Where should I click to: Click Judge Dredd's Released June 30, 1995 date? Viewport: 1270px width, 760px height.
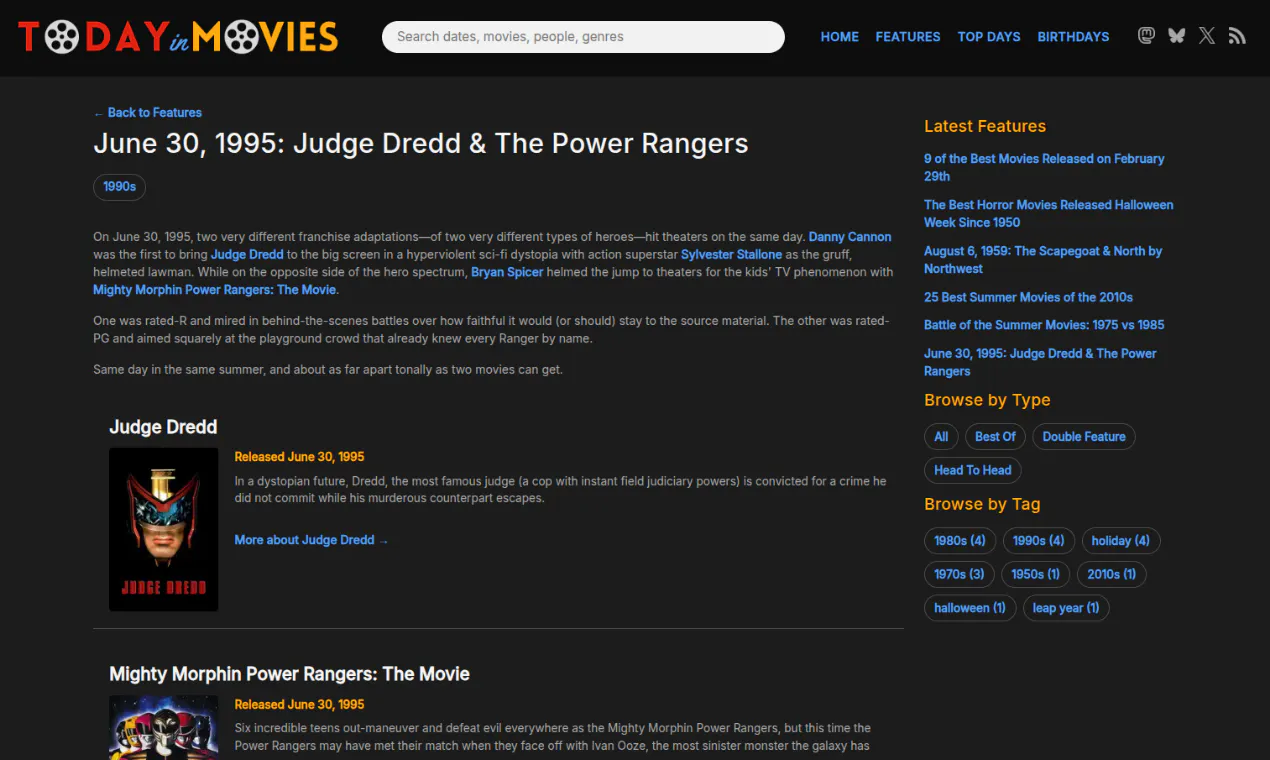click(x=299, y=457)
